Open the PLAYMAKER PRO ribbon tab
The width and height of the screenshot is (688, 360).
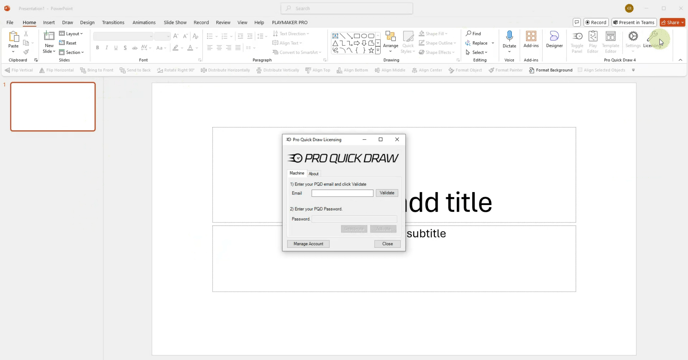pyautogui.click(x=290, y=22)
